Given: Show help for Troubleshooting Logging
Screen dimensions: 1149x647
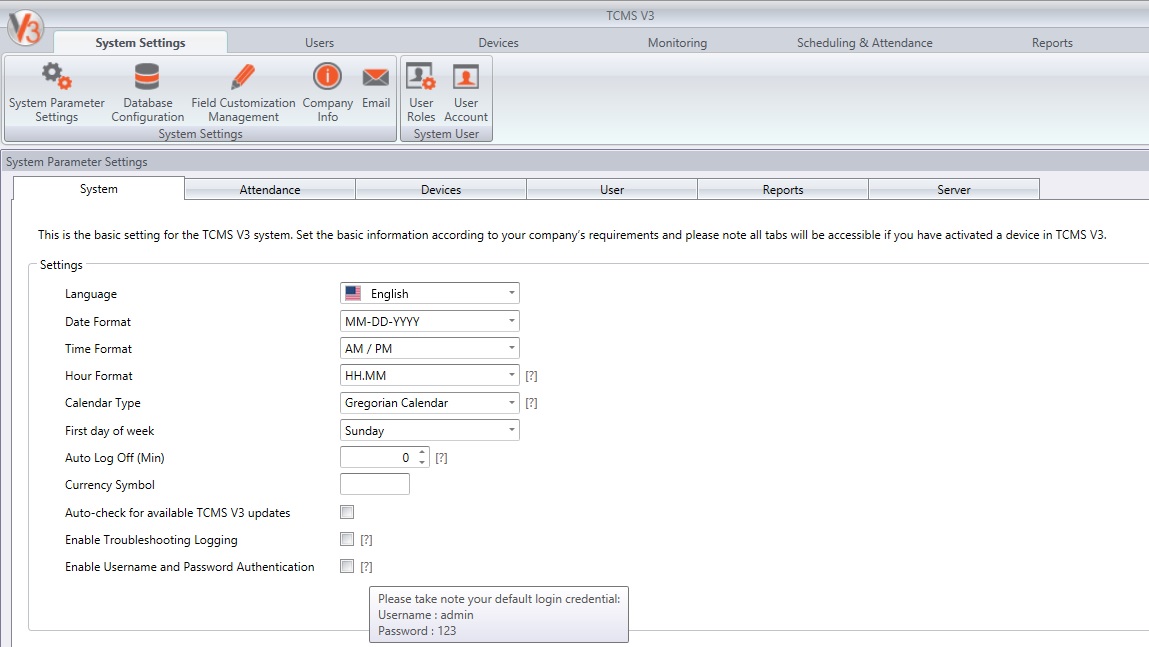Looking at the screenshot, I should pos(366,540).
